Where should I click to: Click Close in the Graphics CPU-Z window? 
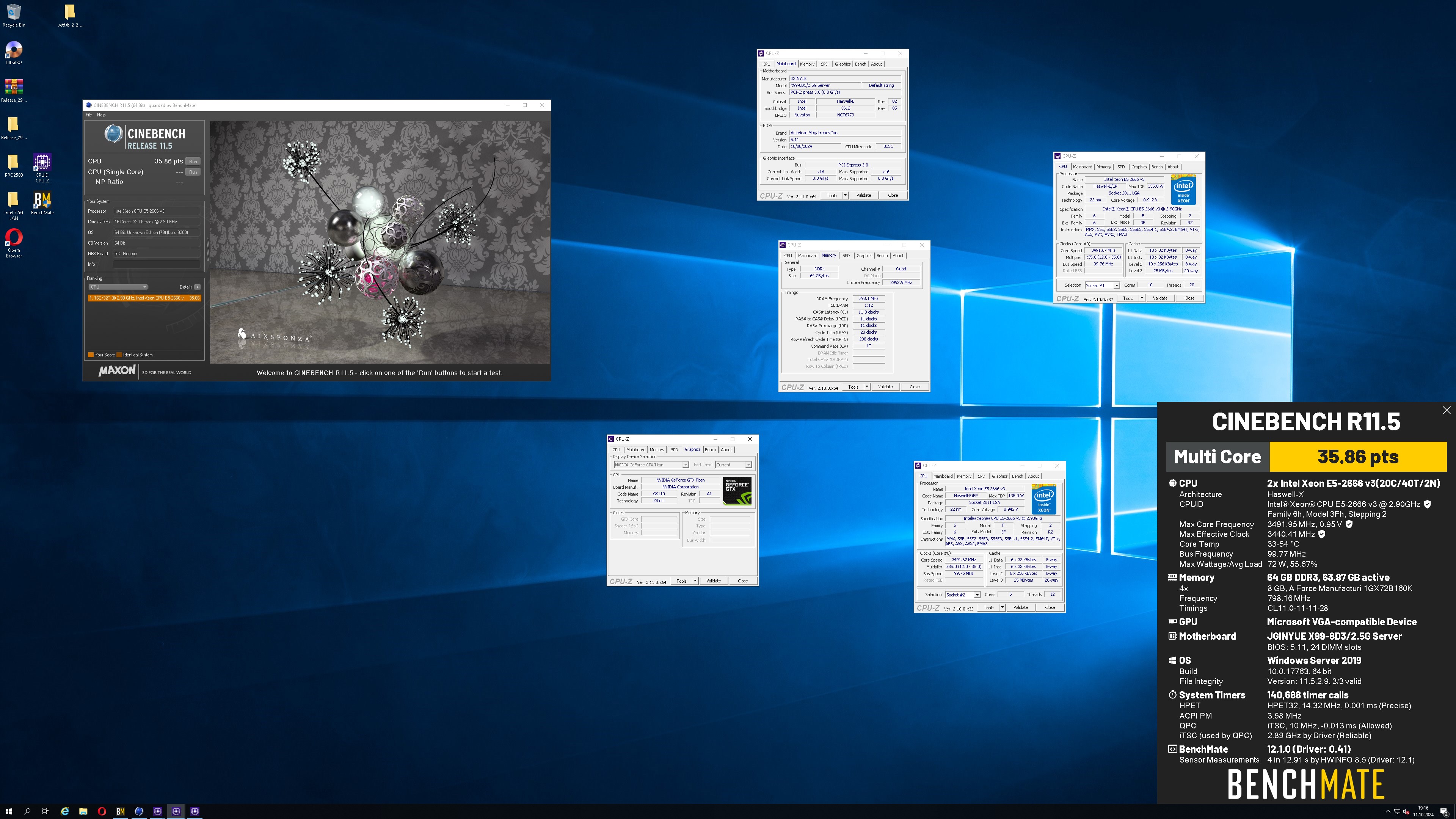(743, 581)
